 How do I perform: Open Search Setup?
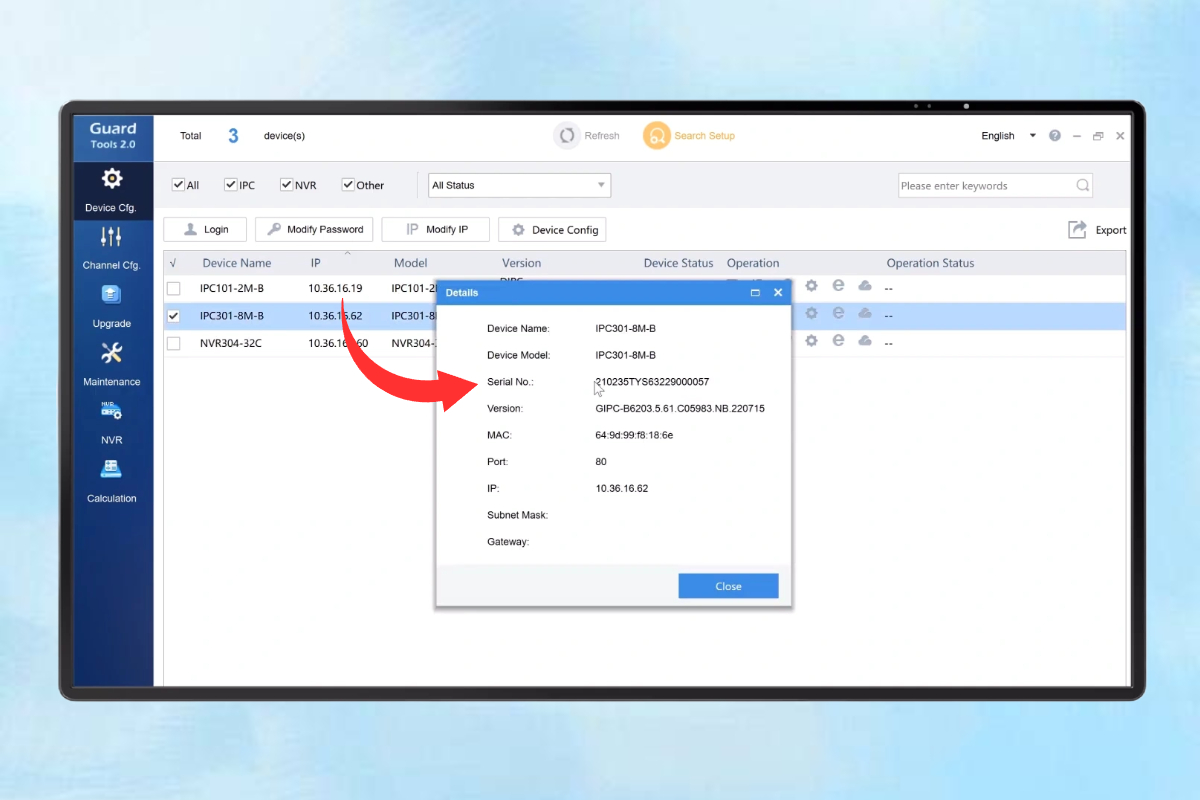[656, 136]
